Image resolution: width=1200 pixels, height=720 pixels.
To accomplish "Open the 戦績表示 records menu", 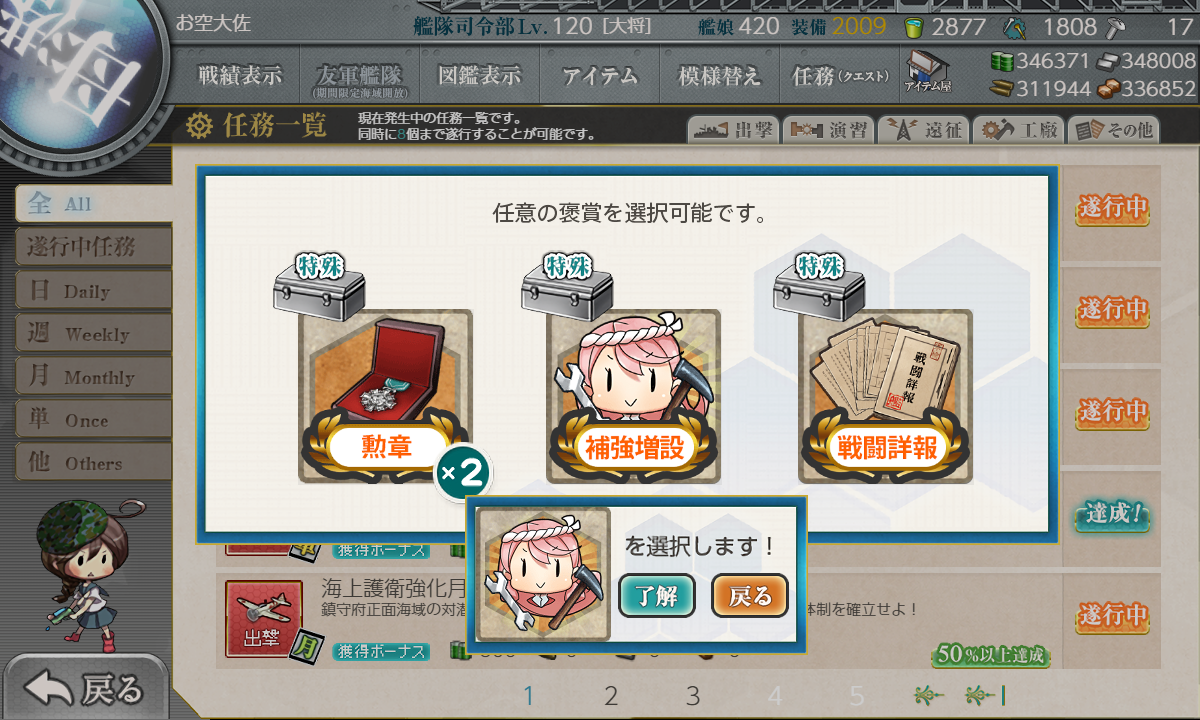I will tap(240, 75).
